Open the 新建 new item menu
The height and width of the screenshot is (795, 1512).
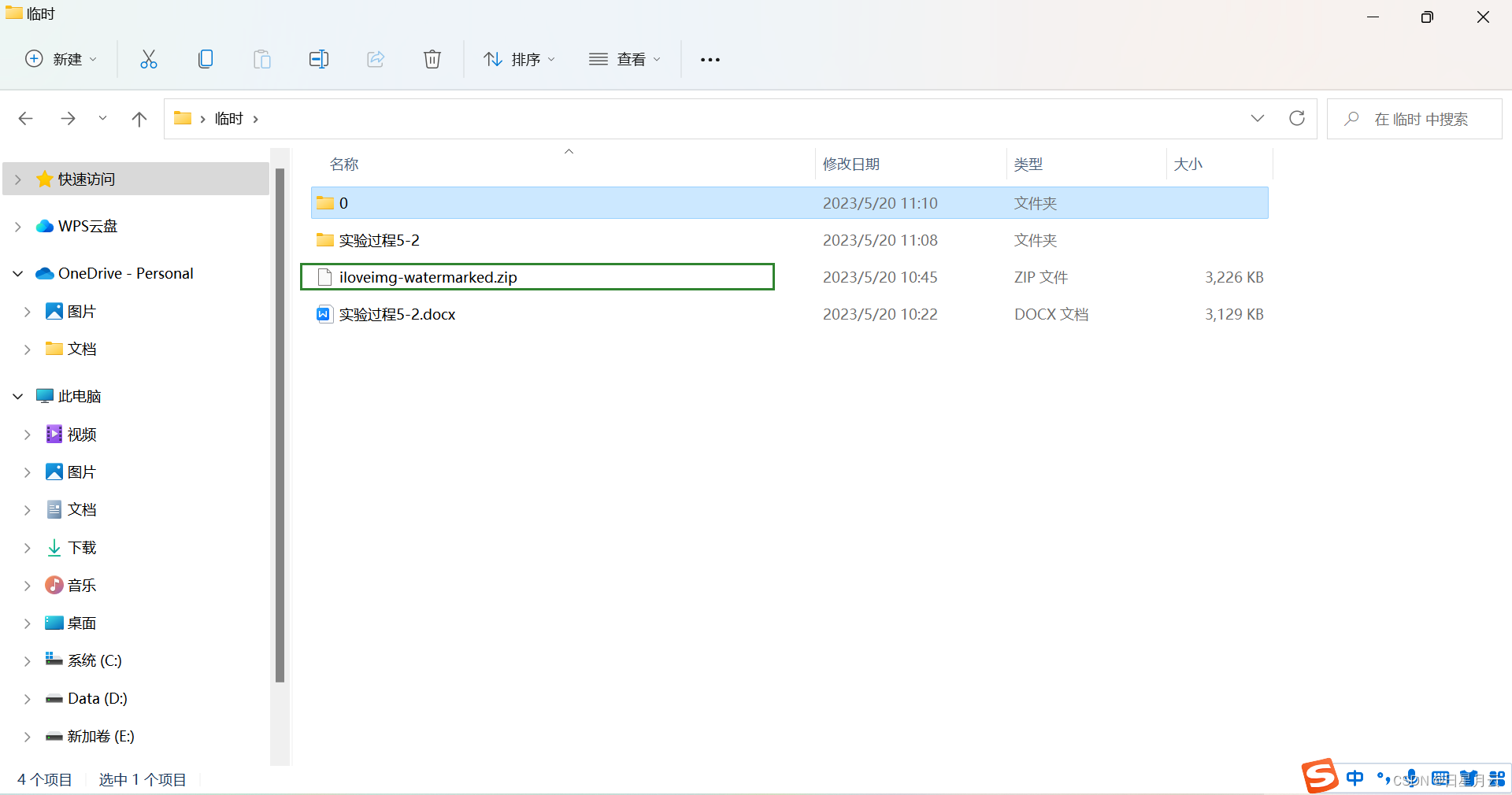[61, 59]
